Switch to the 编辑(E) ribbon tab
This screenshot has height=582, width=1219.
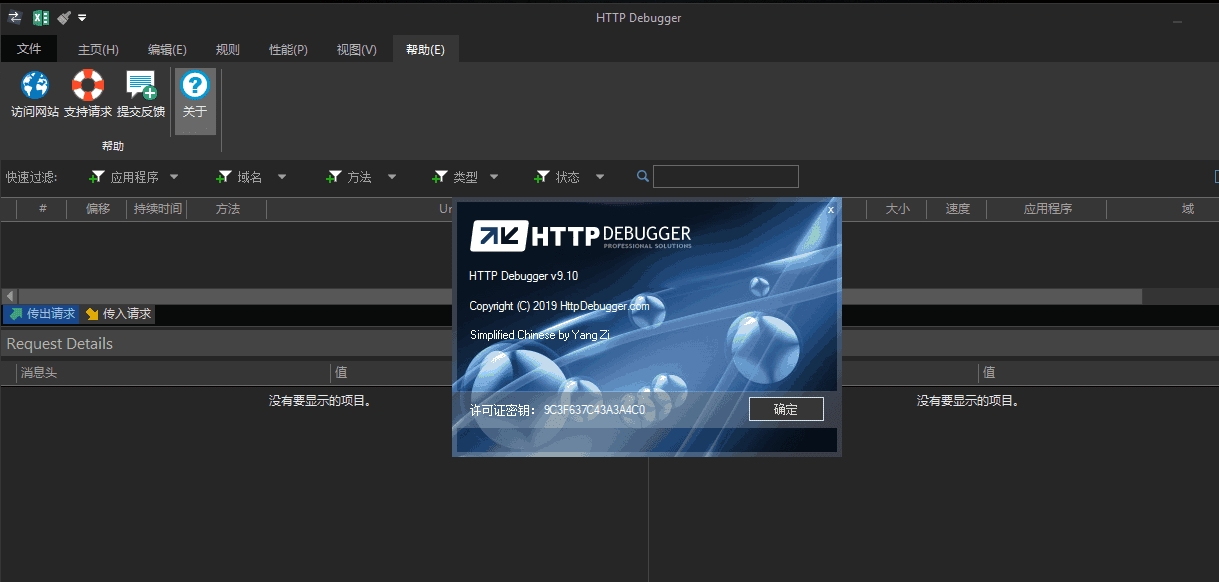[167, 50]
